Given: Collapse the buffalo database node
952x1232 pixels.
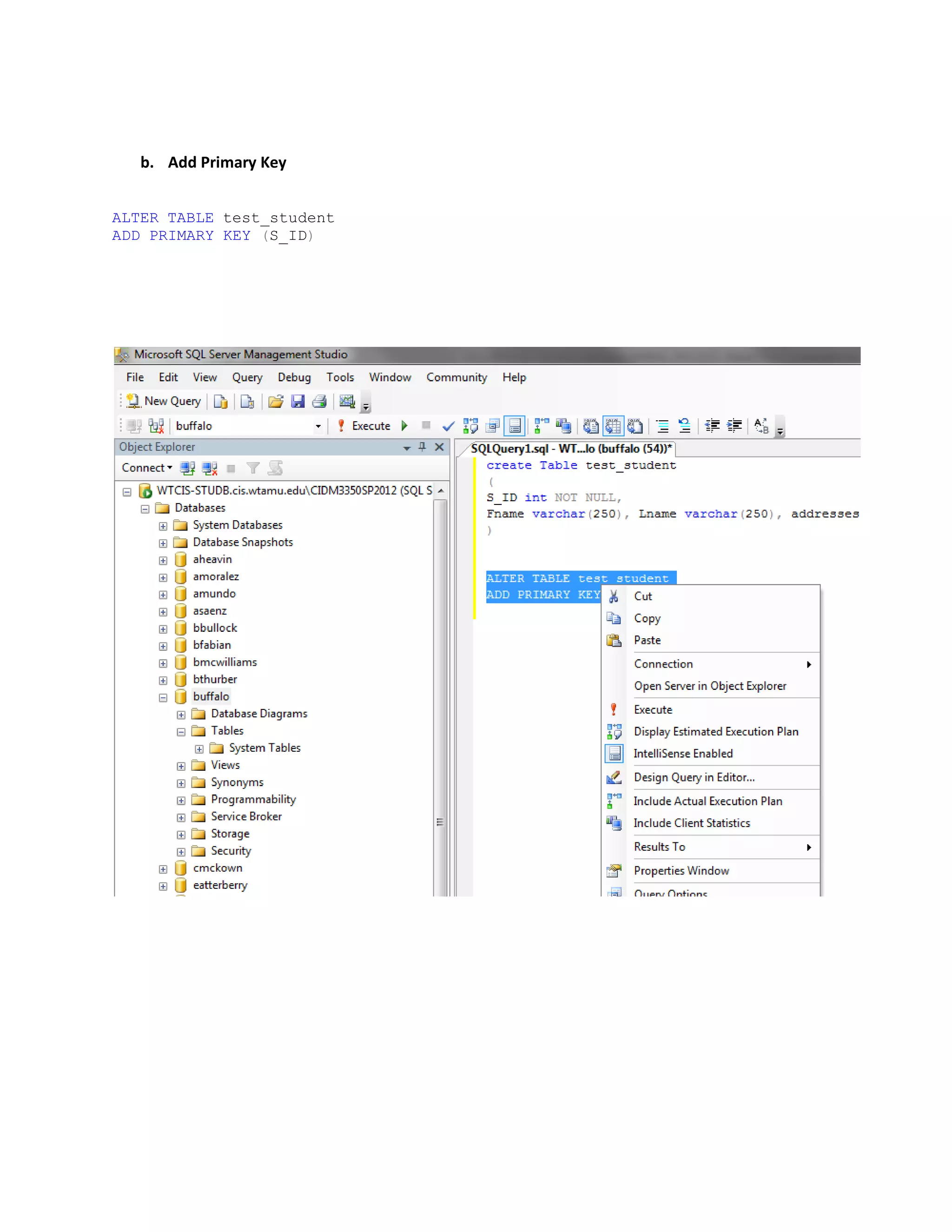Looking at the screenshot, I should point(163,698).
